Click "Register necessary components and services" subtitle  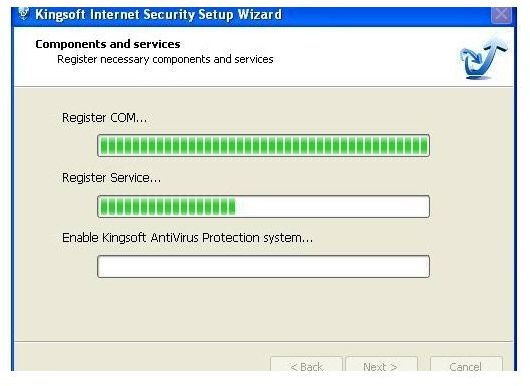click(165, 59)
